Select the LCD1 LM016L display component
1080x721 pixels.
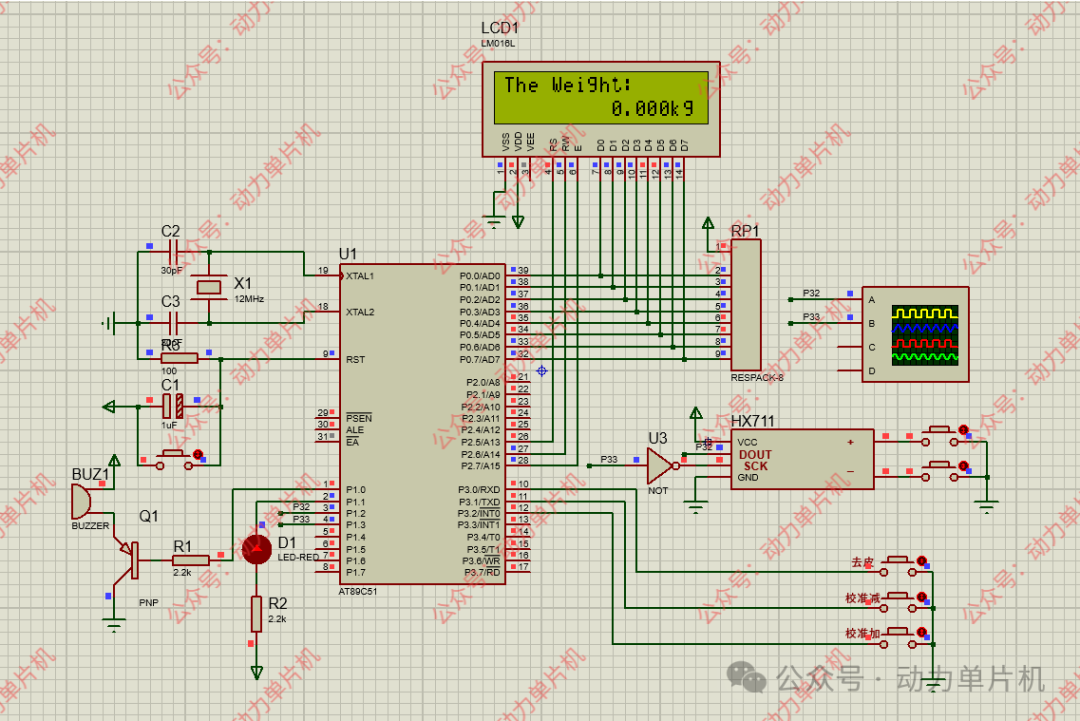[601, 109]
